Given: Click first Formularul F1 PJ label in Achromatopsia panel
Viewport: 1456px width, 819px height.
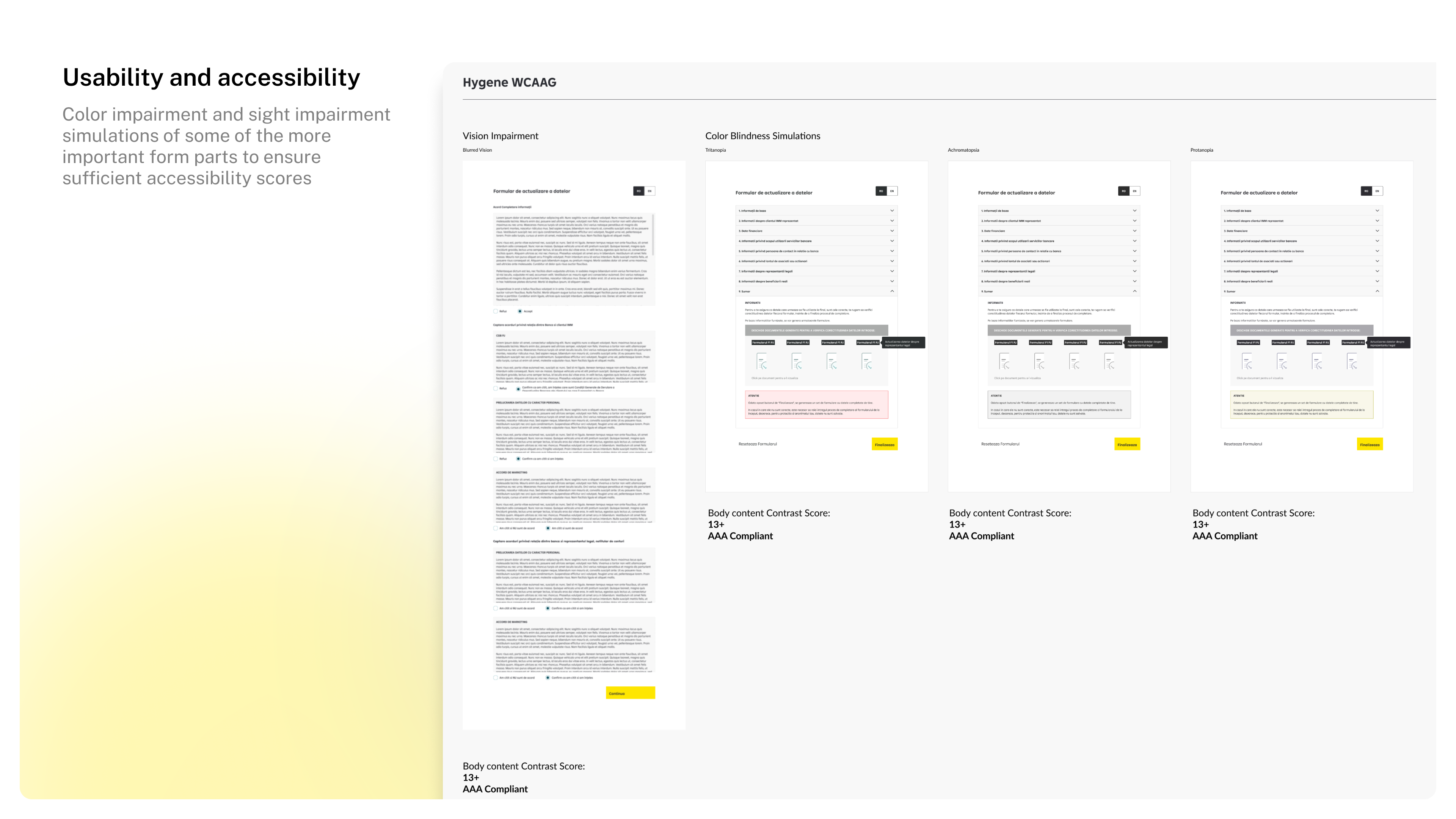Looking at the screenshot, I should point(1006,342).
